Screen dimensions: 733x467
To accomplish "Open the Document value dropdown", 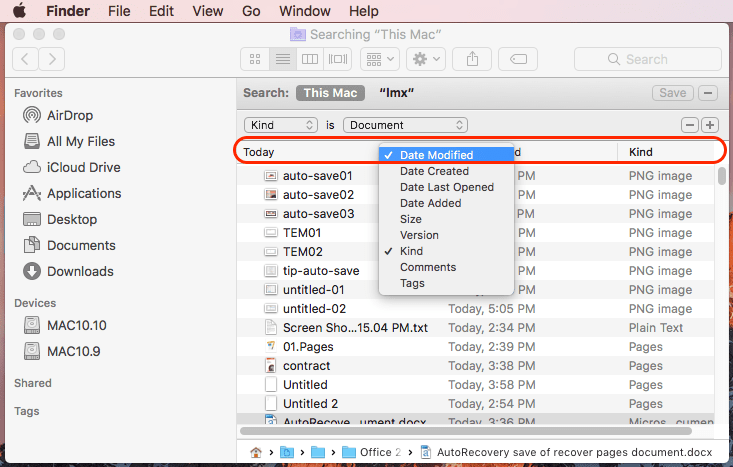I will point(405,125).
